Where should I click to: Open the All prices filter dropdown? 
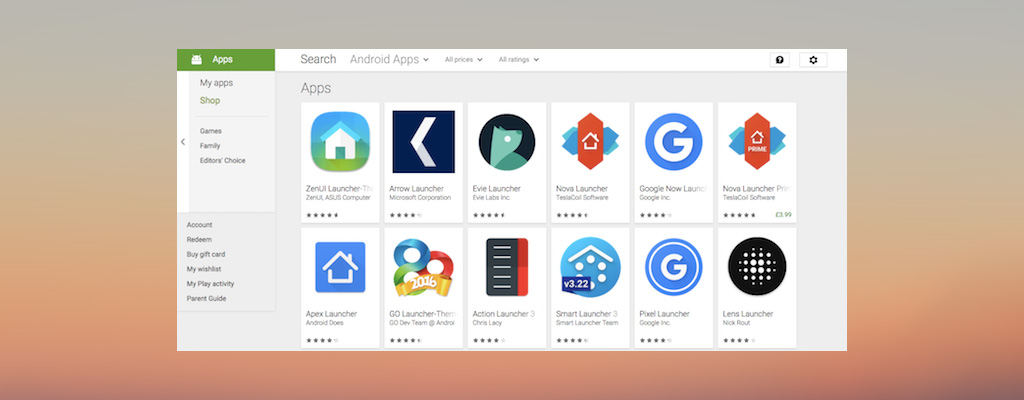click(463, 60)
